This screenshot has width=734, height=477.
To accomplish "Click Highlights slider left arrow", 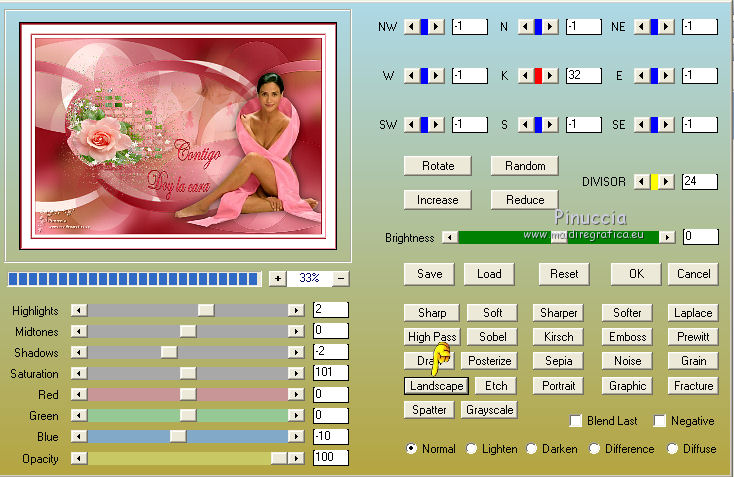I will coord(79,310).
